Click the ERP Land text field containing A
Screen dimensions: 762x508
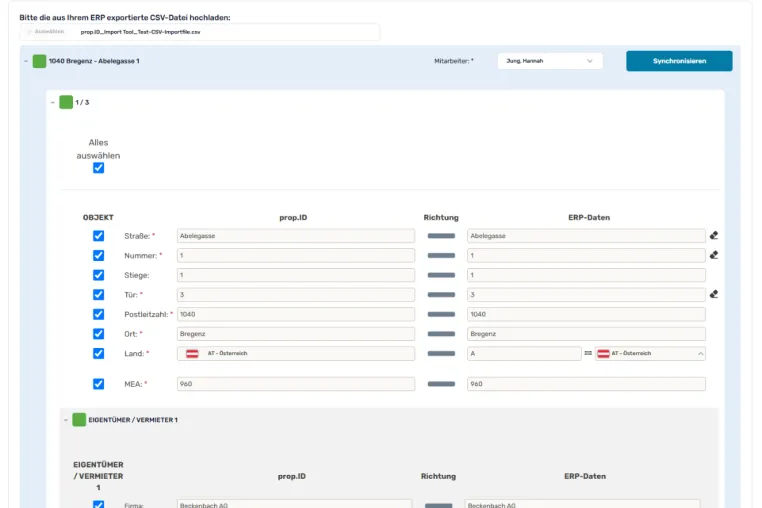pos(524,353)
